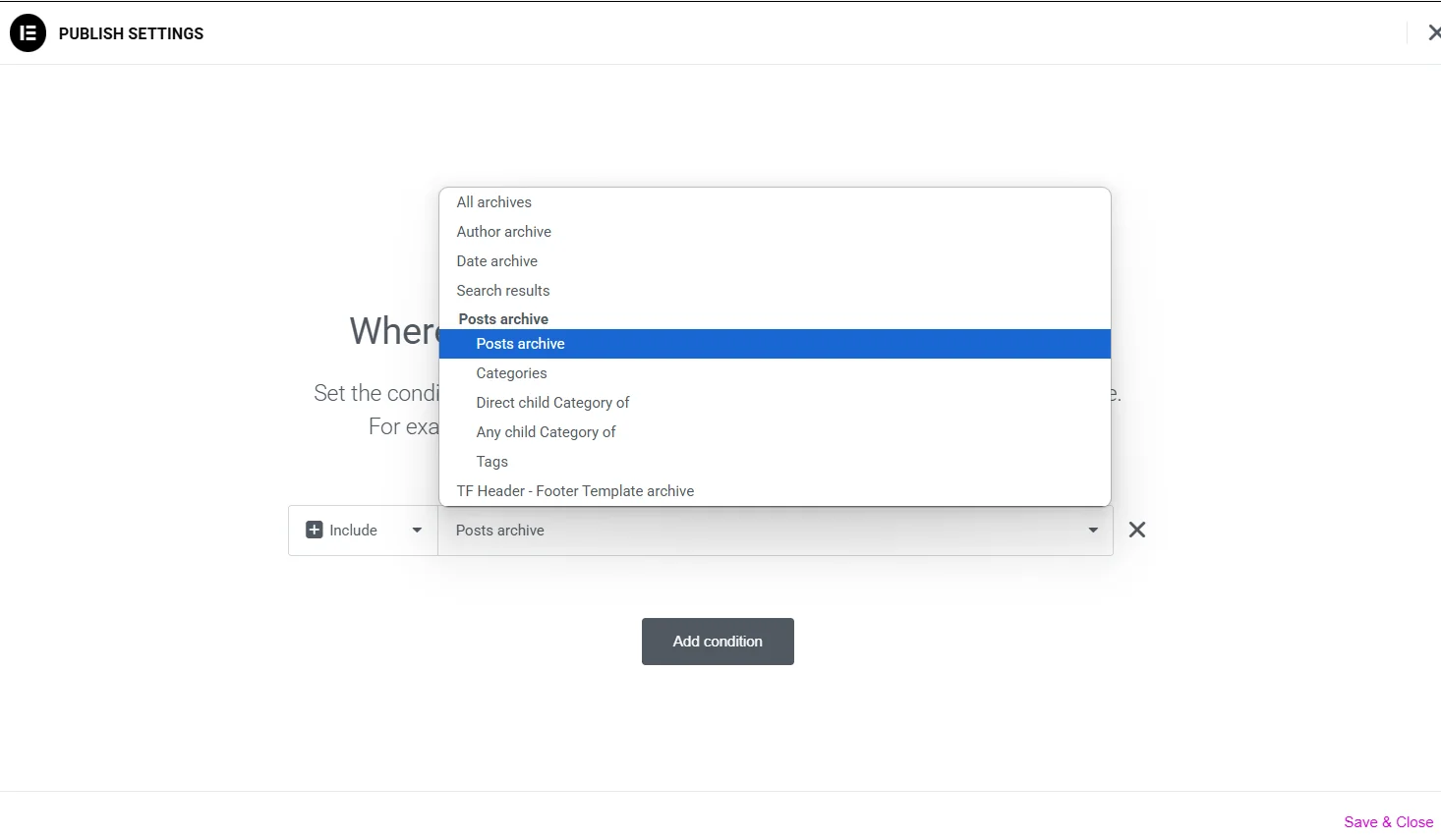1441x840 pixels.
Task: Remove the condition with the X icon
Action: click(1137, 531)
